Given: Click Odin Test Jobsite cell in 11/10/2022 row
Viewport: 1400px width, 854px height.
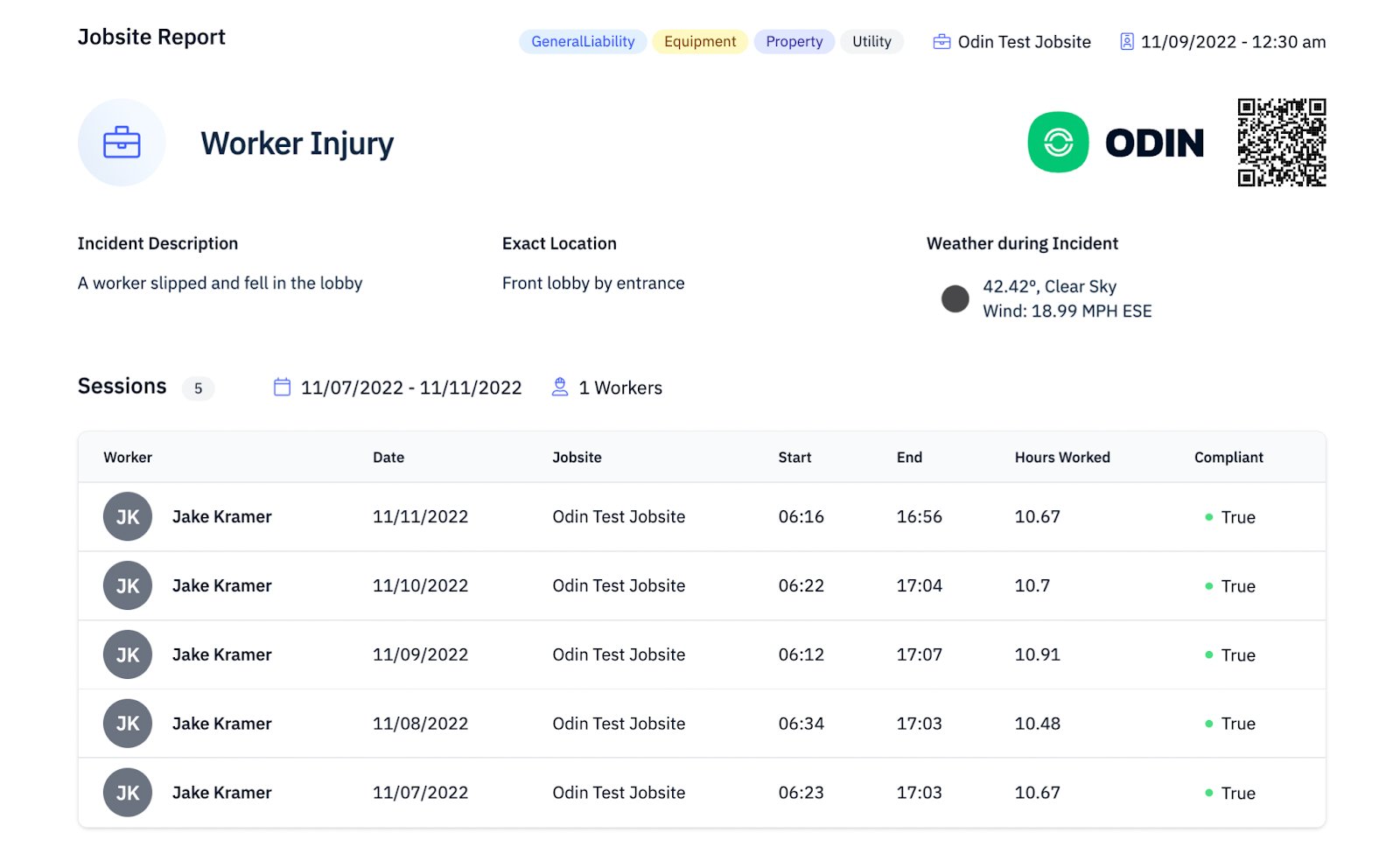Looking at the screenshot, I should pos(619,585).
